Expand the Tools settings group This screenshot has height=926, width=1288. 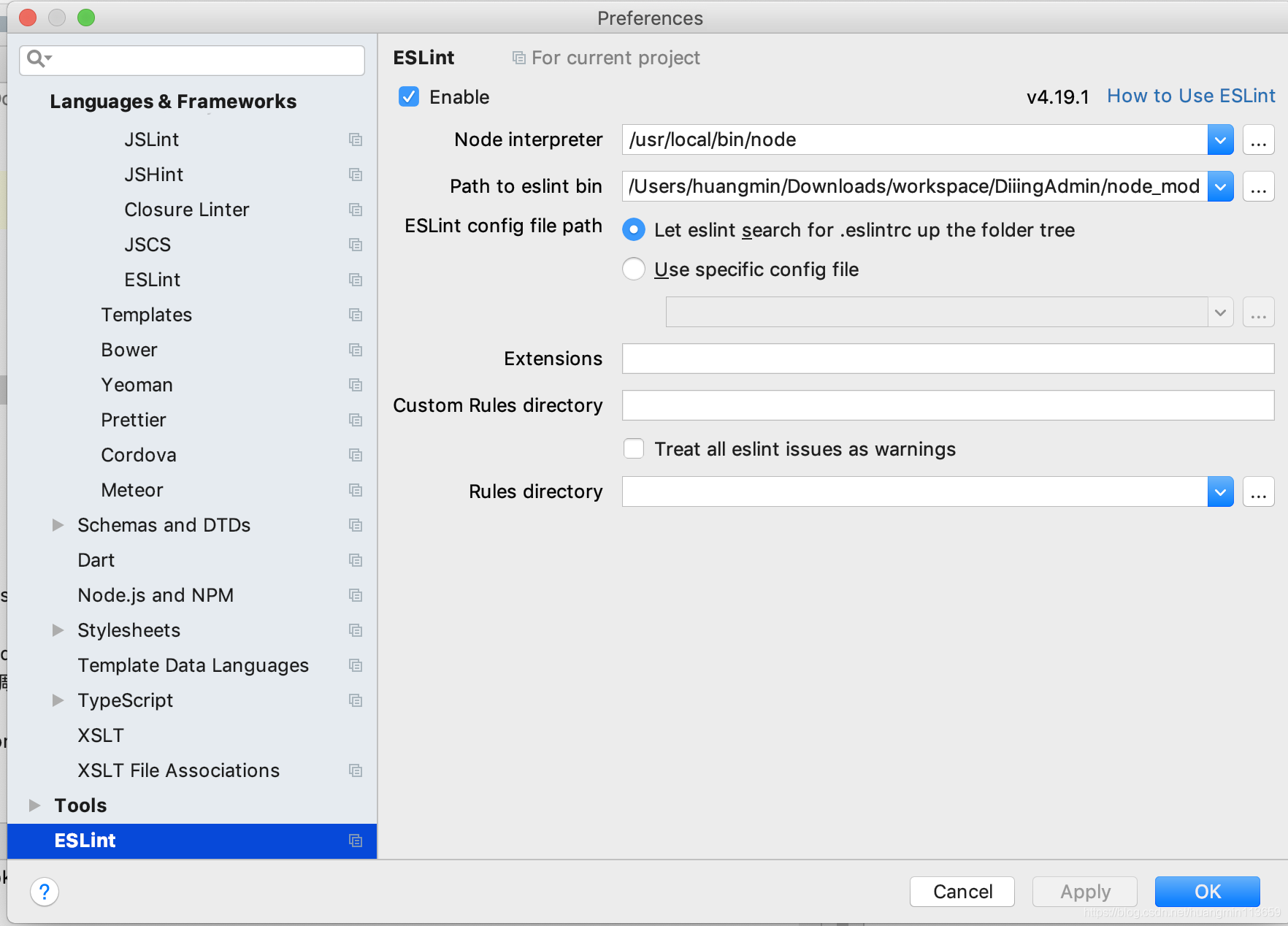(34, 806)
